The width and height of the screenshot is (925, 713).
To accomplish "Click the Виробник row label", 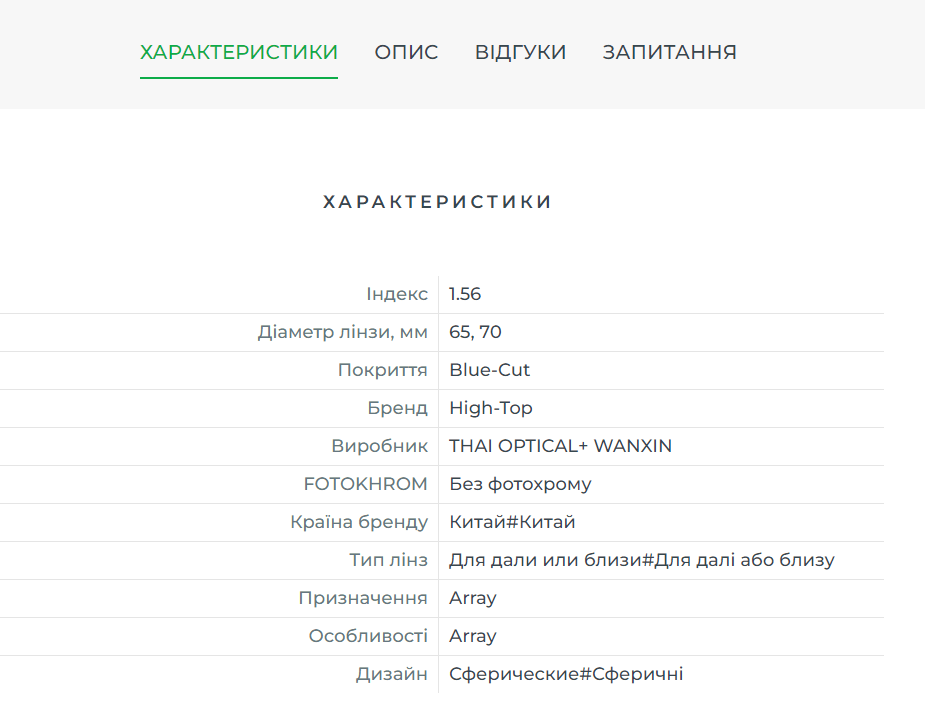I will point(379,446).
